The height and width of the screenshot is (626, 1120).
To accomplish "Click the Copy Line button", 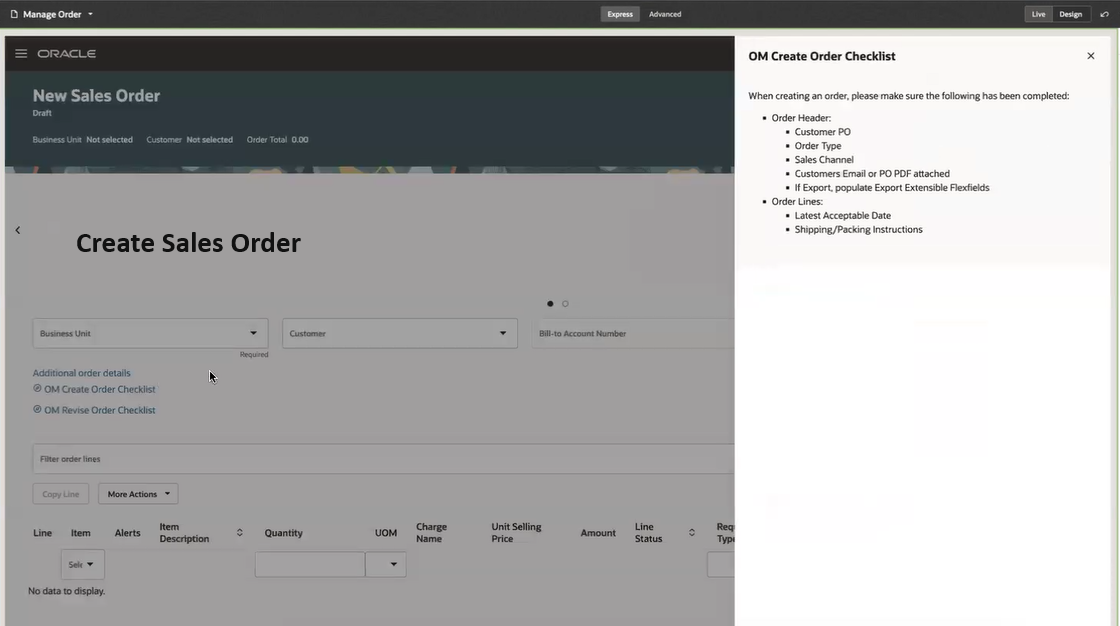I will pyautogui.click(x=60, y=493).
